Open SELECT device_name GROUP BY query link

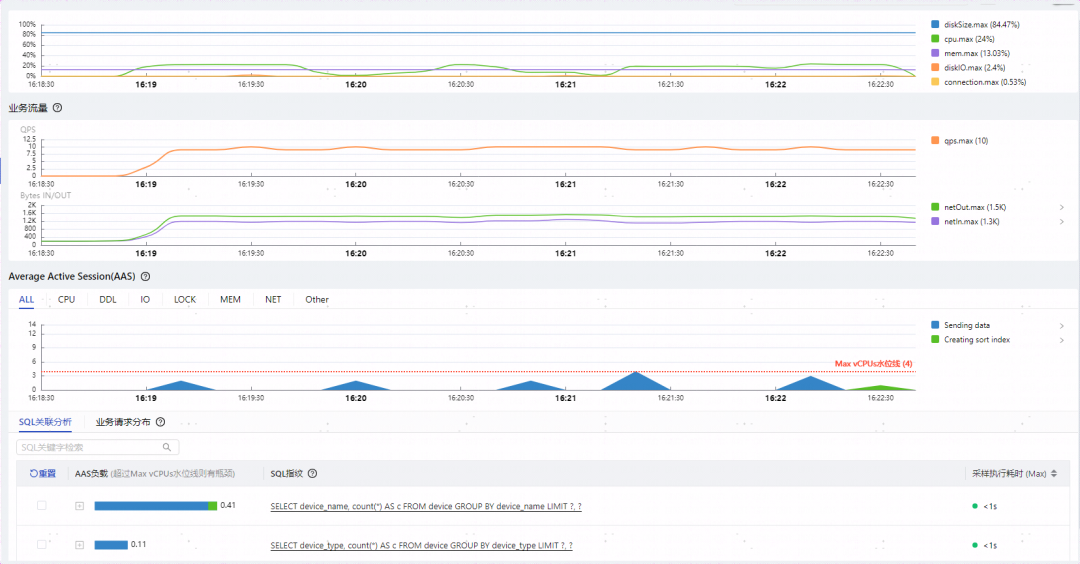426,506
